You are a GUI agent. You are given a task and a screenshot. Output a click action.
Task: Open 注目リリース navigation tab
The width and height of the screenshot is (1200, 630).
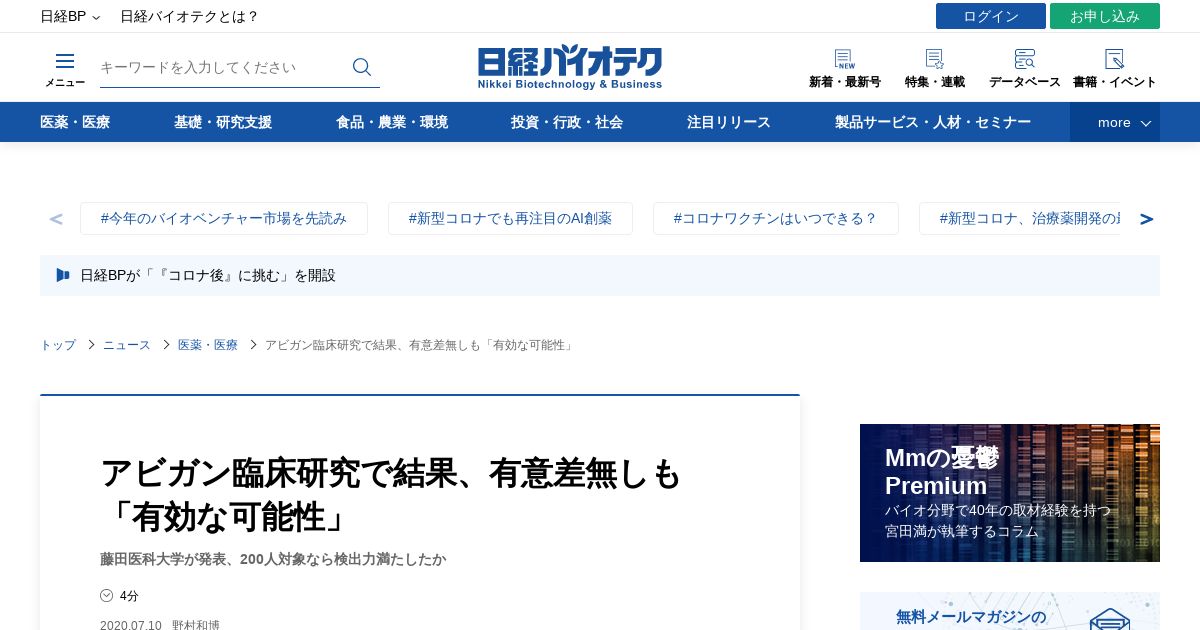(729, 122)
